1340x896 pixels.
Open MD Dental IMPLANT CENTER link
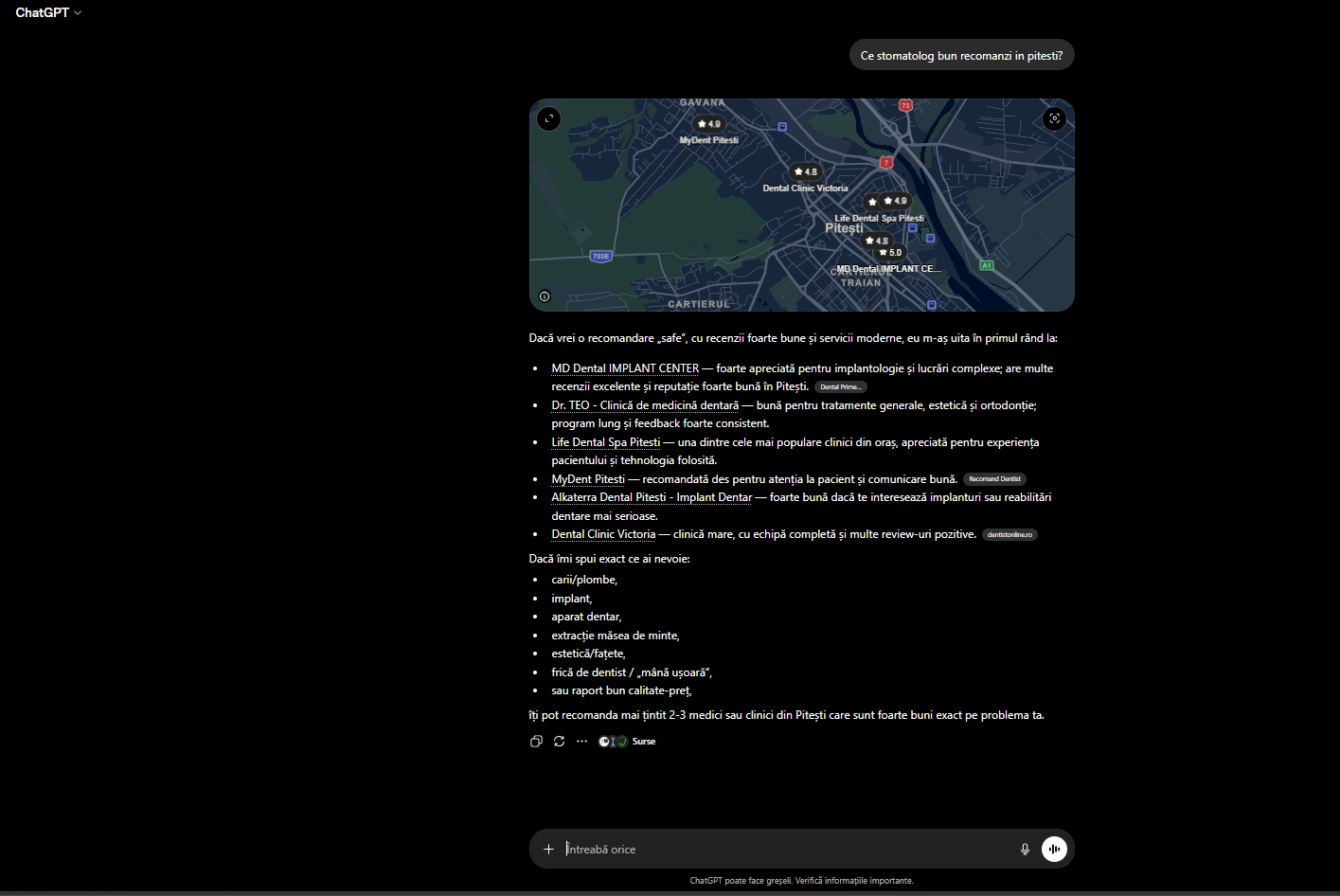[625, 368]
